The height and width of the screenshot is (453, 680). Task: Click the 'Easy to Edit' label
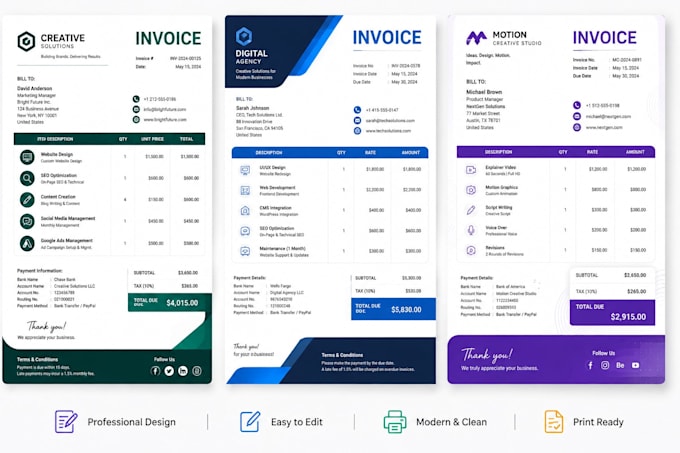coord(297,422)
